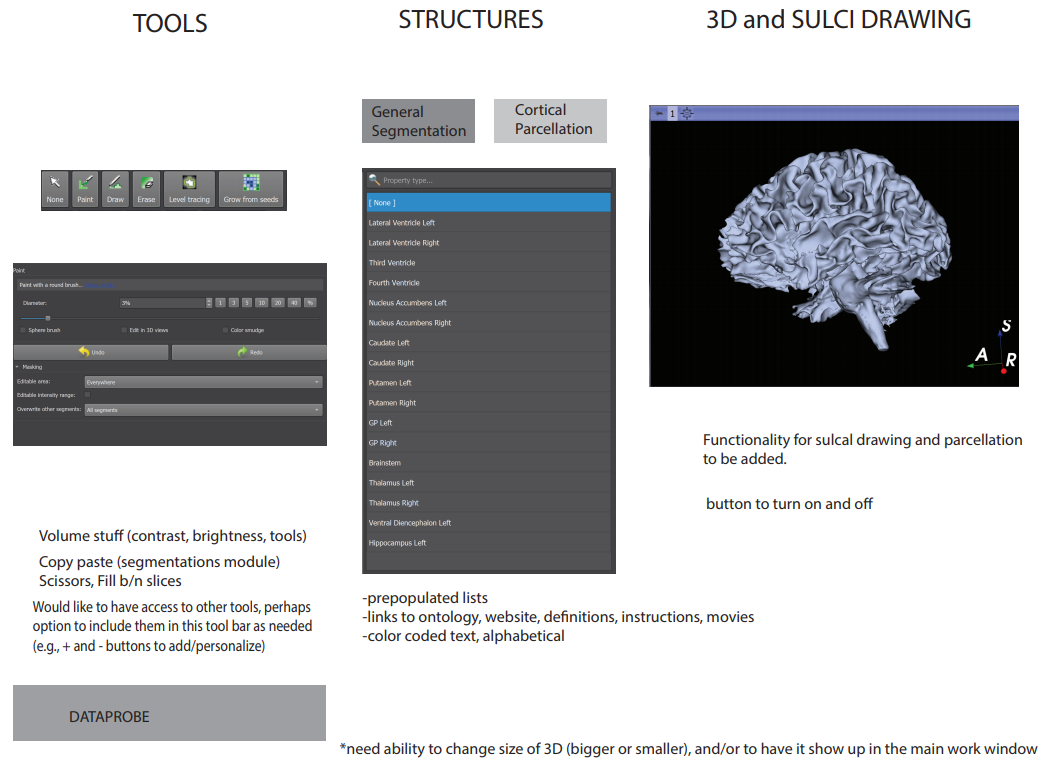This screenshot has width=1042, height=761.
Task: Switch to the Cortical Parcellation tab
Action: click(550, 120)
